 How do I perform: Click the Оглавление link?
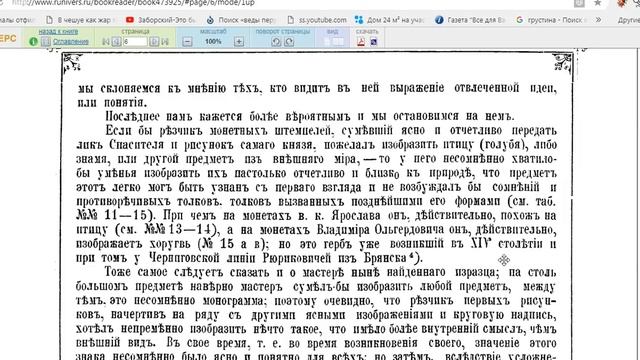(x=71, y=41)
